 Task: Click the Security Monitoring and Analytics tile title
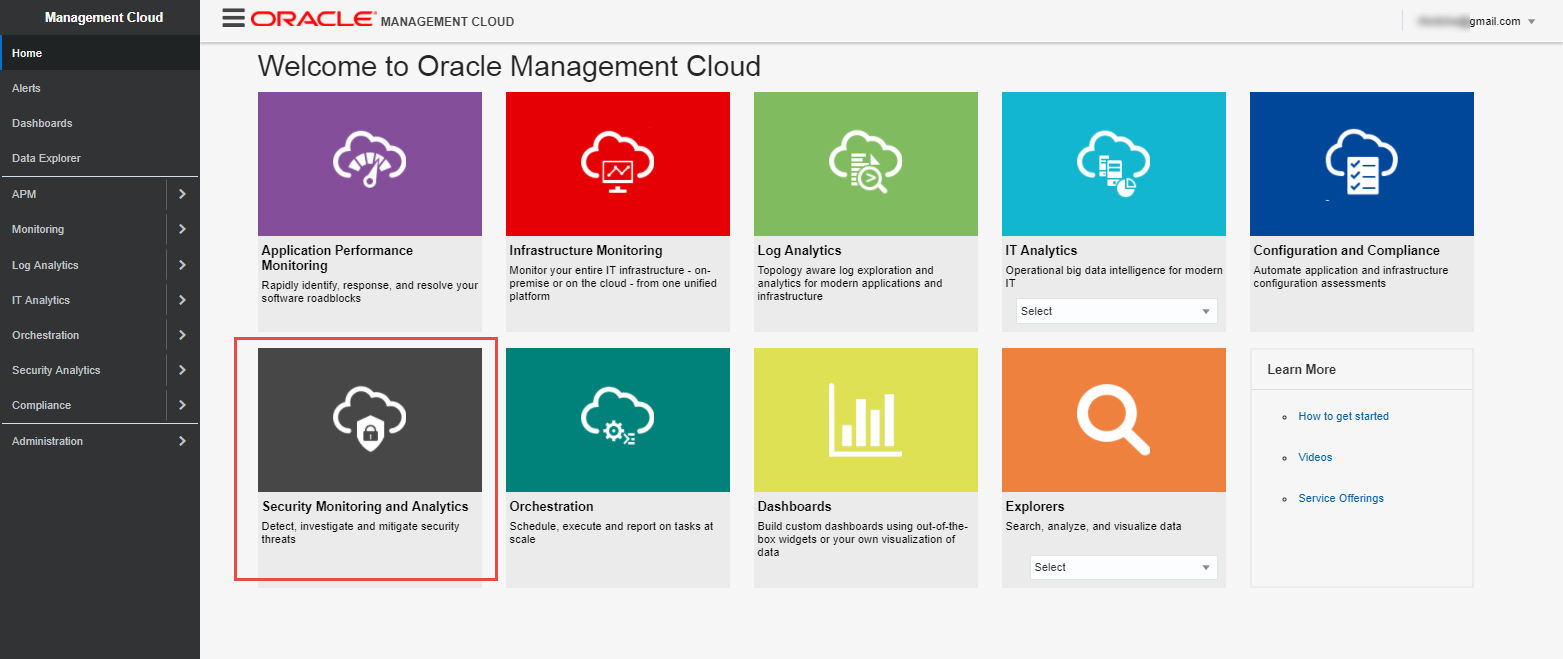click(365, 506)
